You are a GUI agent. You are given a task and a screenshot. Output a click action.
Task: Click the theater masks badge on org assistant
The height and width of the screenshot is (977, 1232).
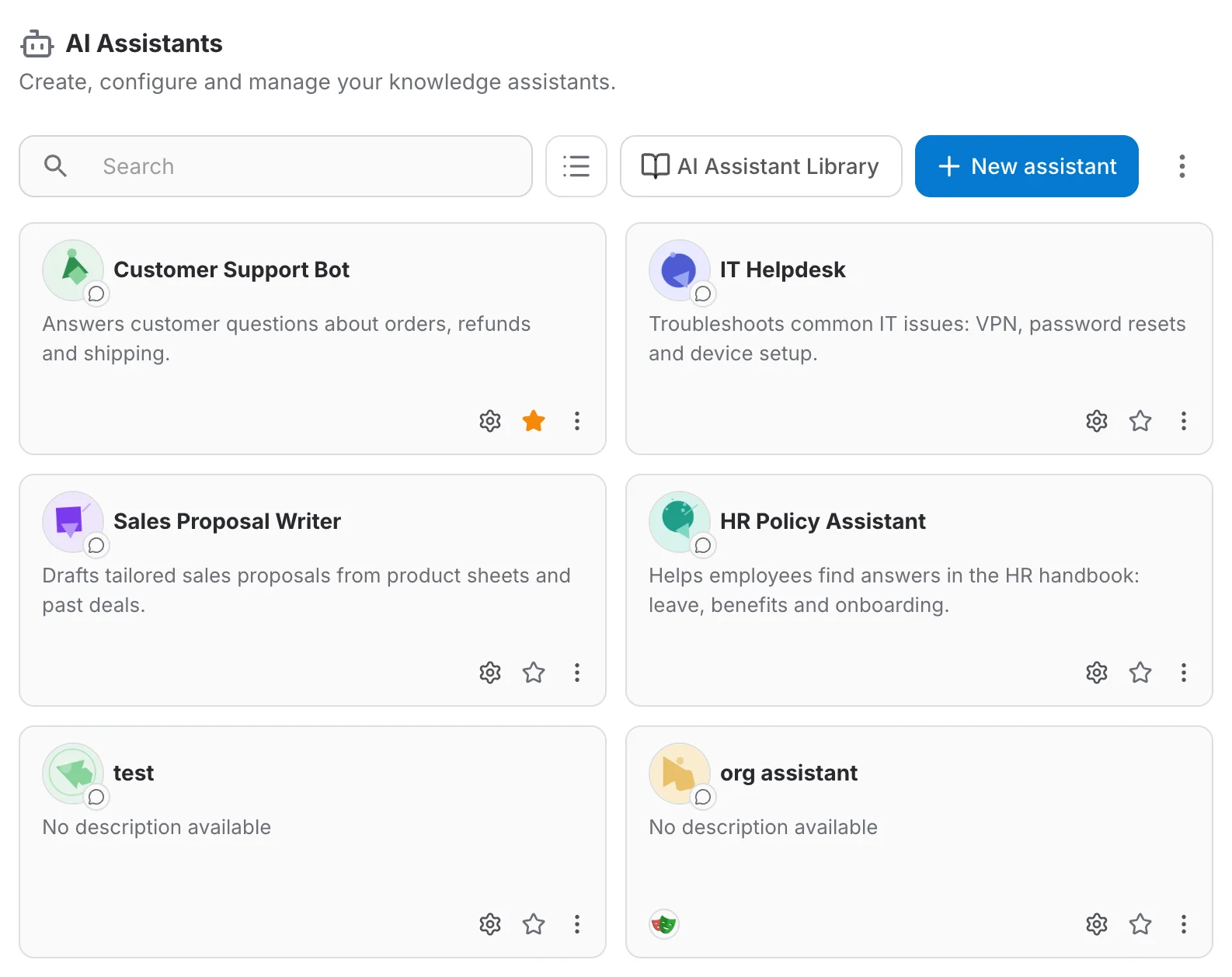[664, 924]
